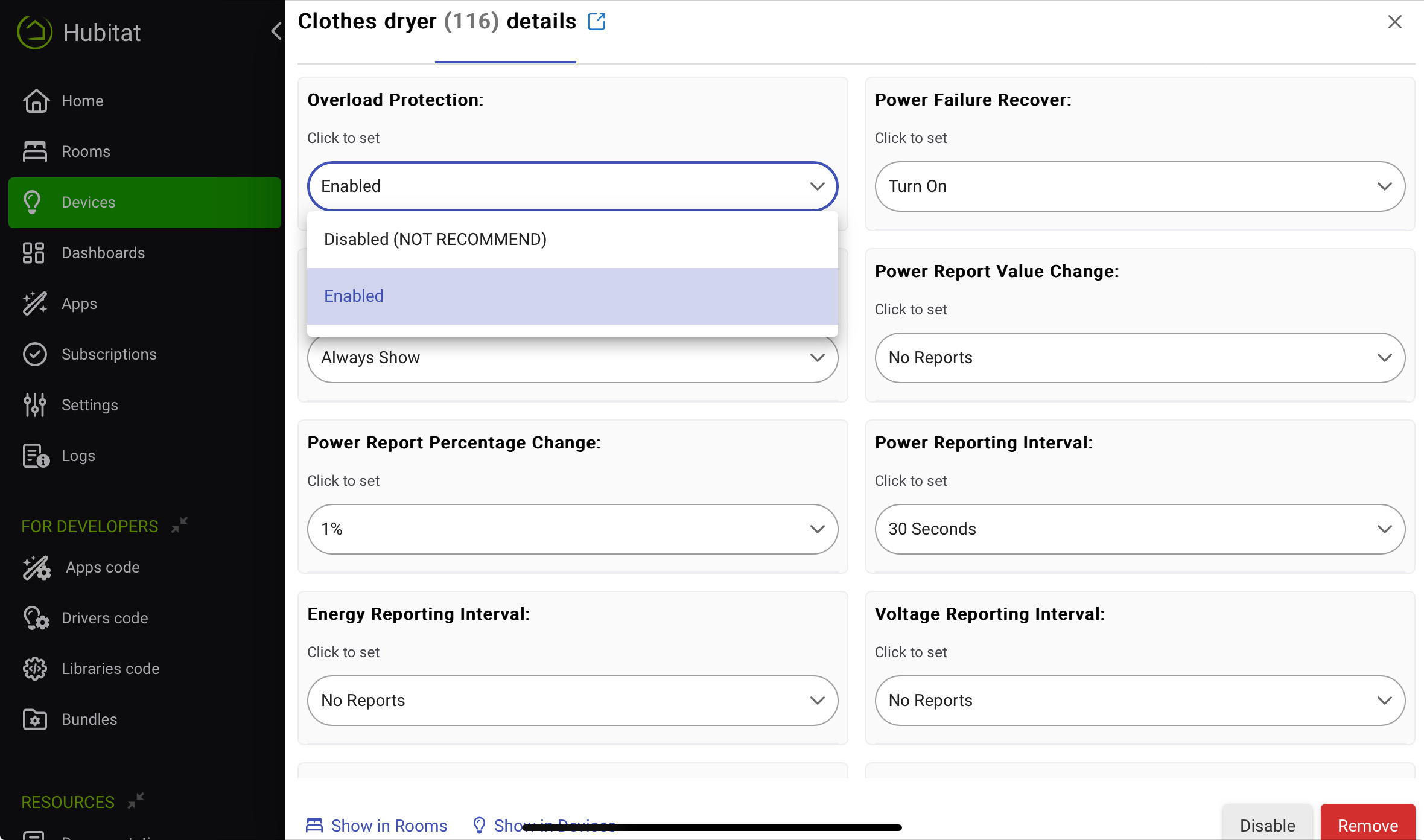Click the Overload Protection heading
The image size is (1424, 840).
(395, 100)
